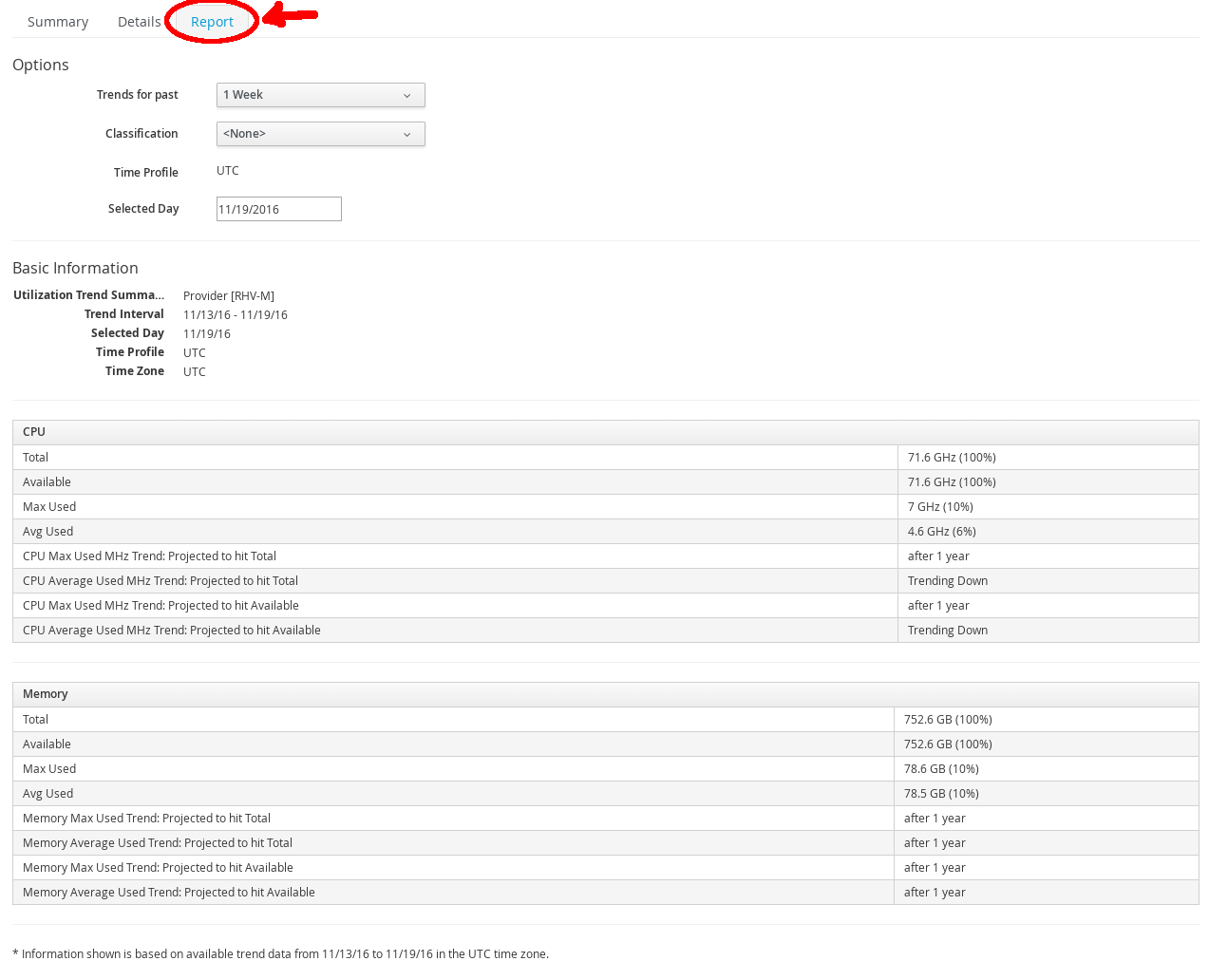Select Trending Down for CPU Average hit Available row
1209x980 pixels.
[x=948, y=631]
